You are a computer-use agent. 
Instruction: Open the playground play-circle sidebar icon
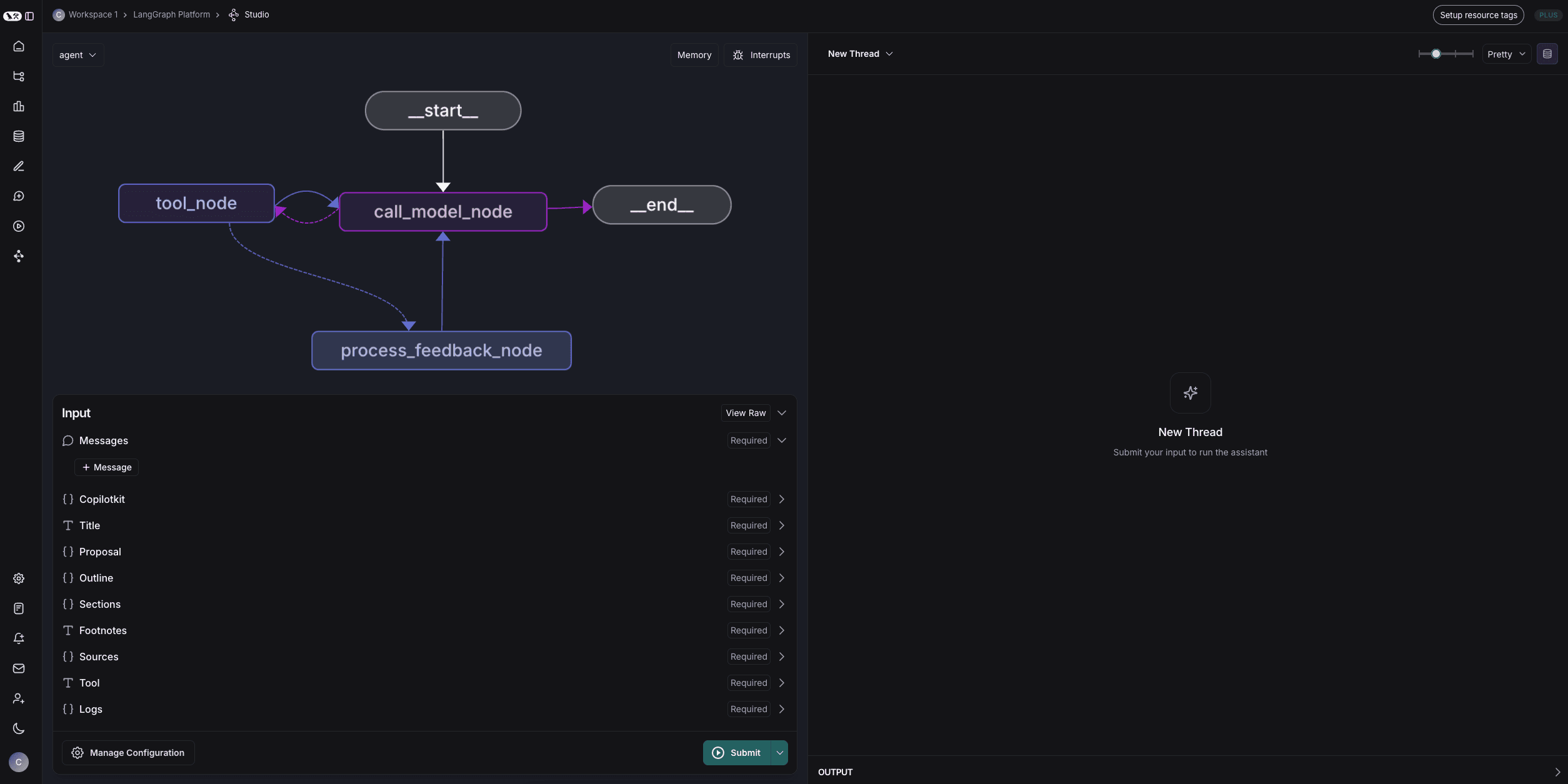pos(19,226)
